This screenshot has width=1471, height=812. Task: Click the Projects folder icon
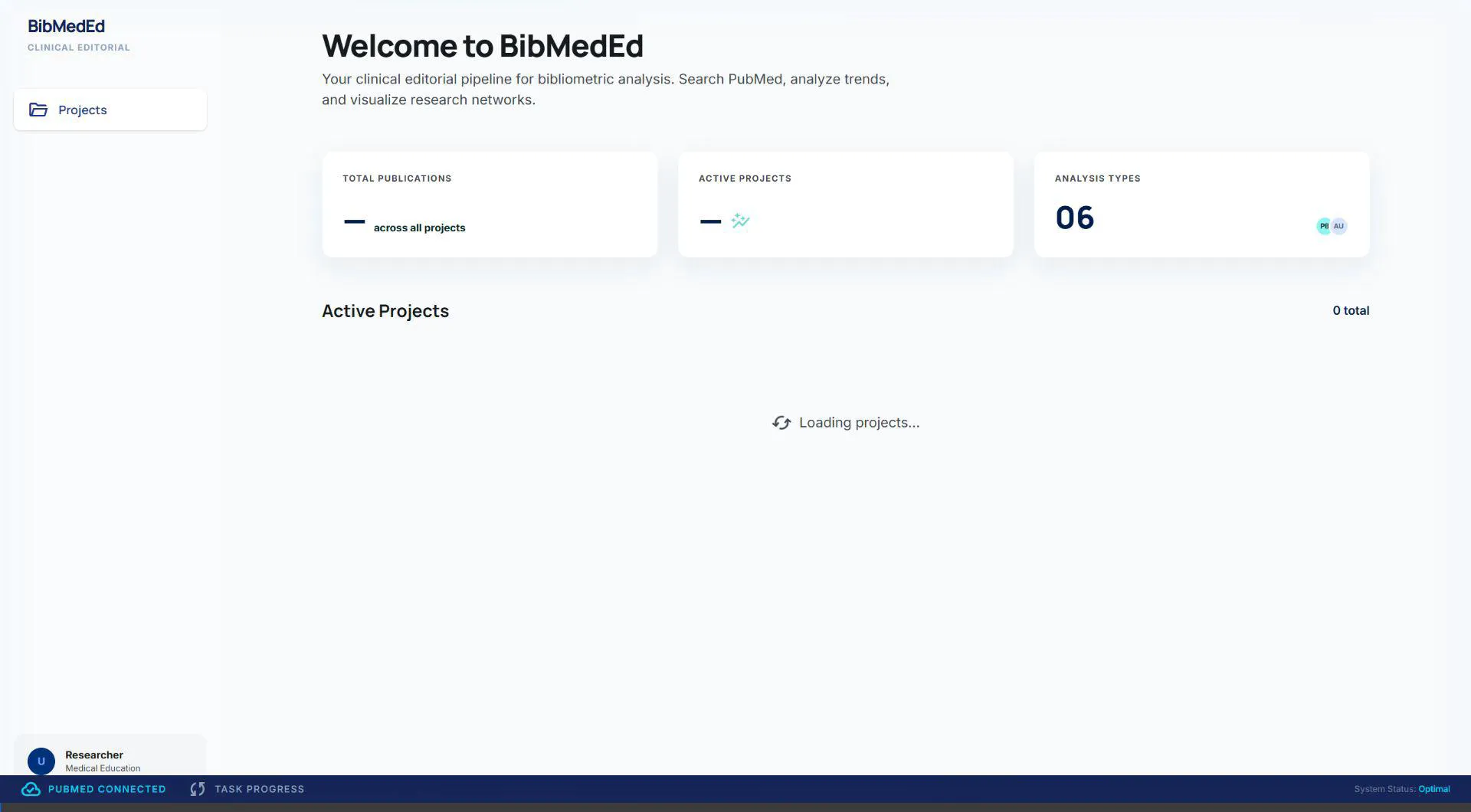(38, 110)
